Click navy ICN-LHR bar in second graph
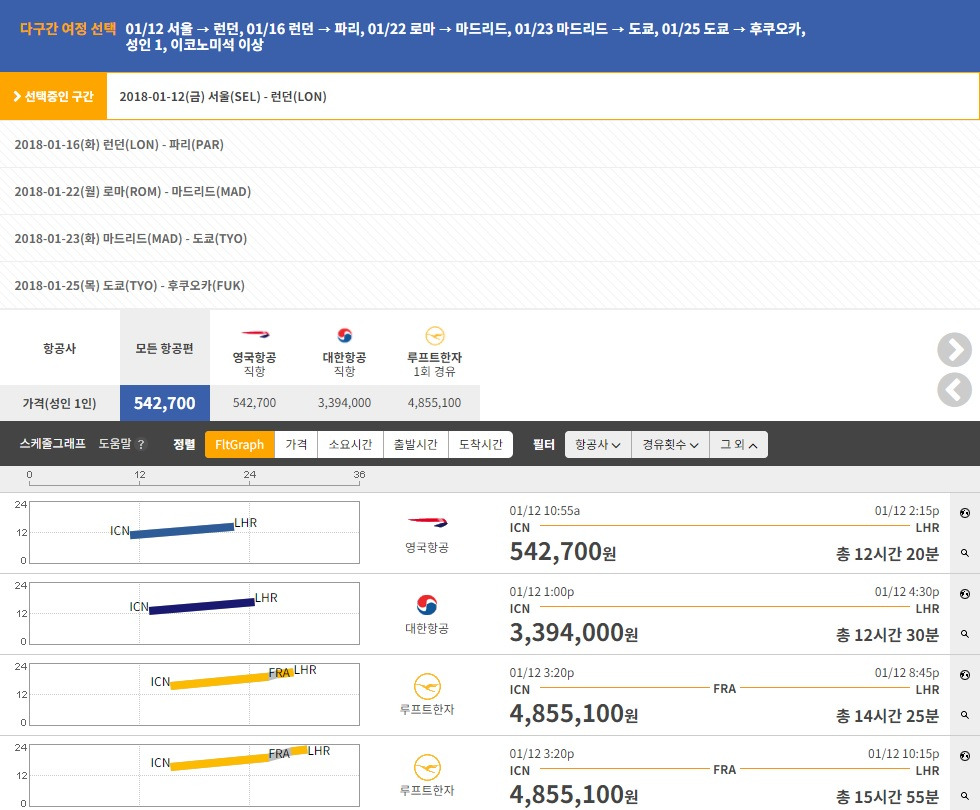The image size is (980, 810). (x=202, y=606)
